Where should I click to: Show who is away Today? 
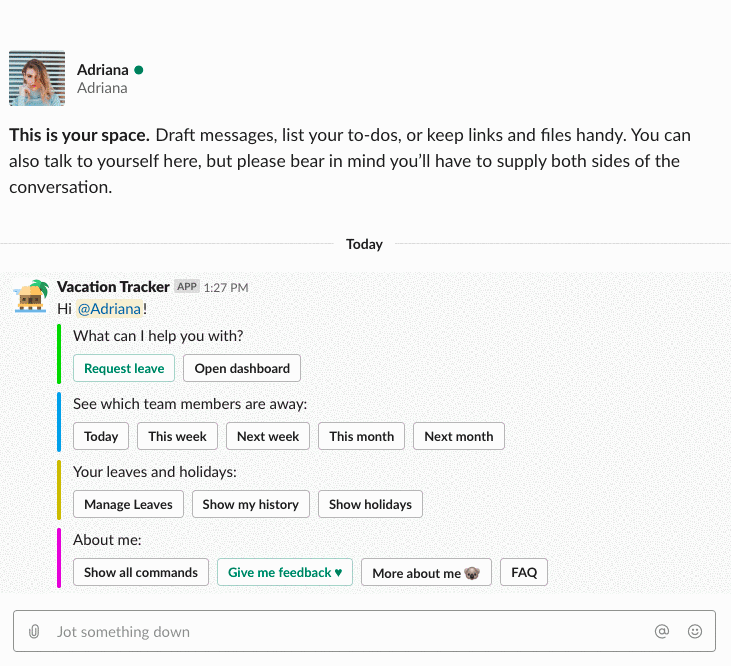pos(101,436)
